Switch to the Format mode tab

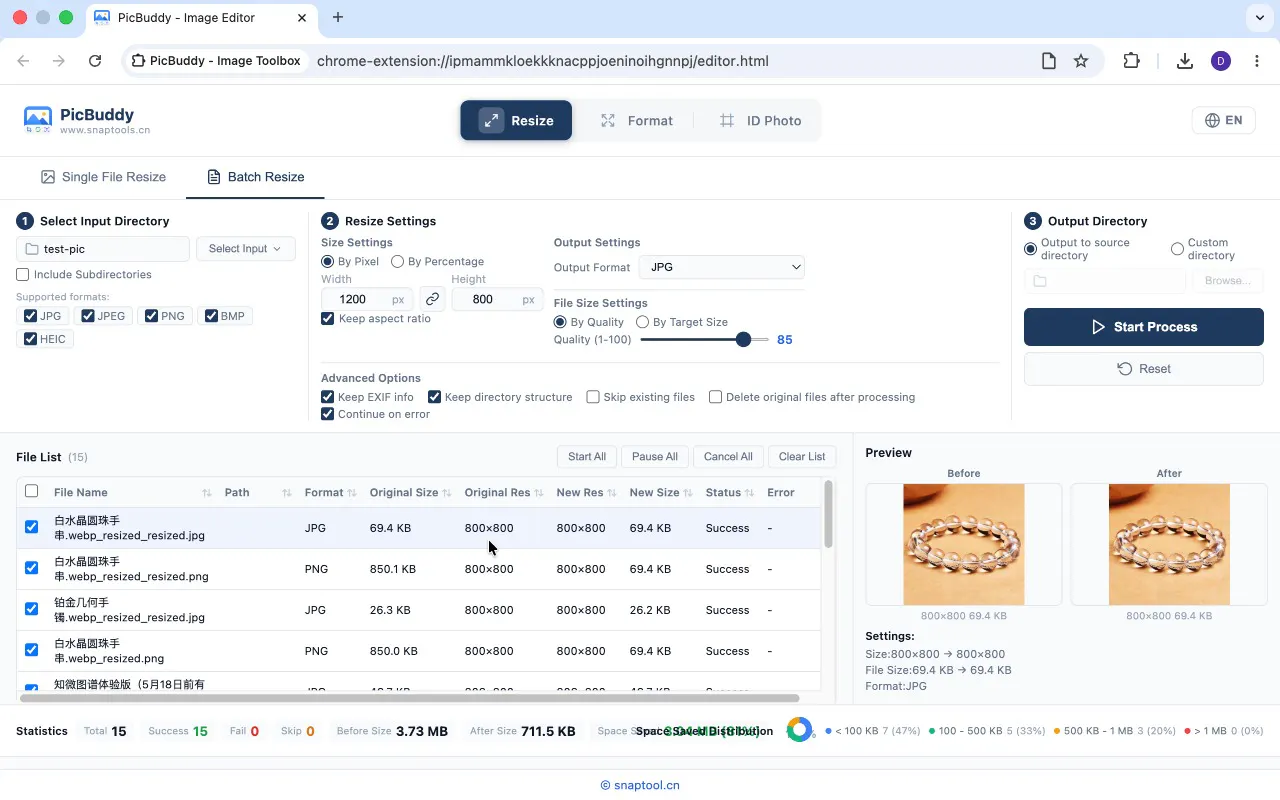pos(637,120)
